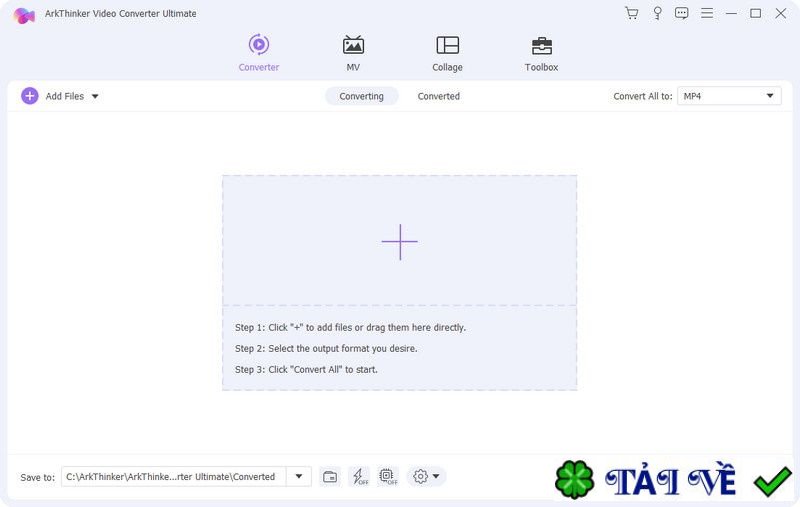The image size is (800, 507).
Task: Minimize the ArkThinker window
Action: click(x=731, y=13)
